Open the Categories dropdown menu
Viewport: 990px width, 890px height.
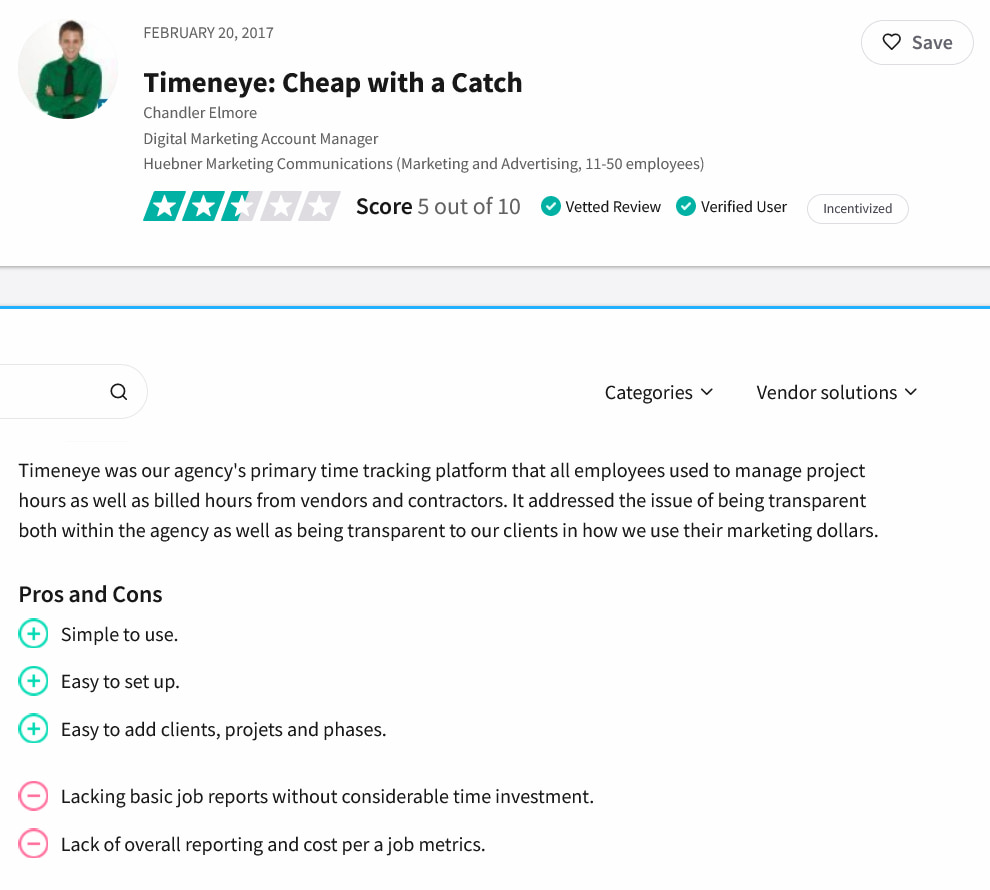tap(658, 392)
